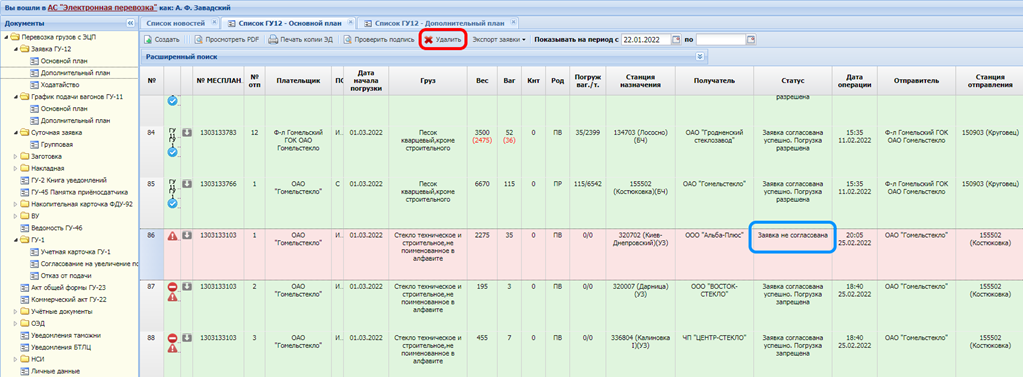Click folder icon of ОЭД
1023x377 pixels.
(x=25, y=323)
